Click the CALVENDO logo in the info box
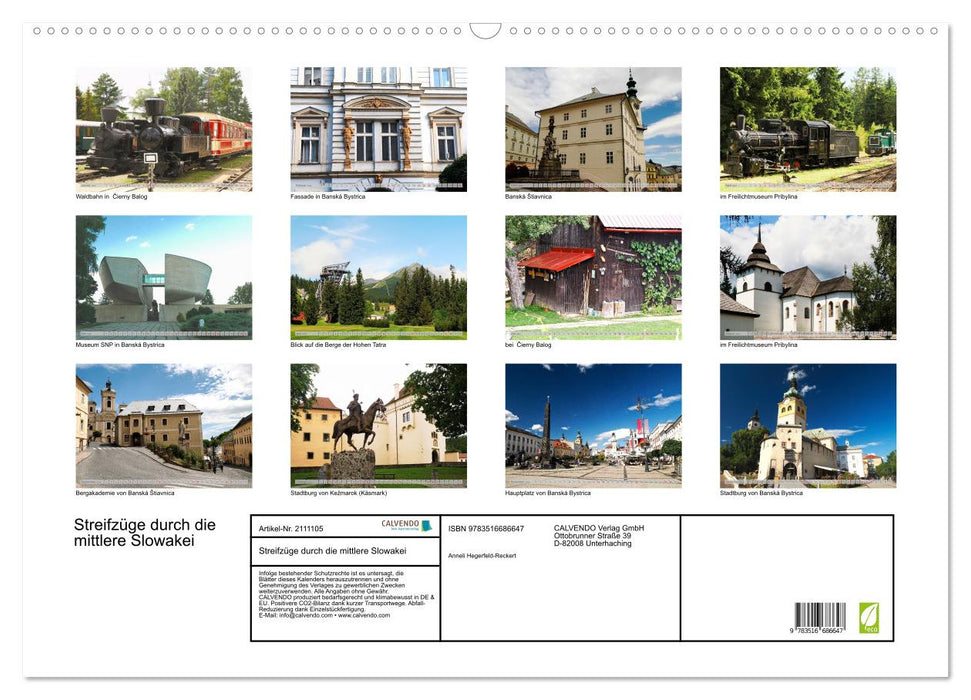 click(x=406, y=525)
